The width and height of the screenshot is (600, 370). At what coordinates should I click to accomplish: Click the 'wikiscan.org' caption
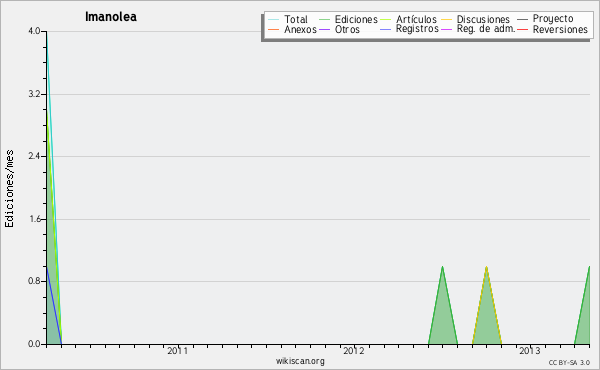coord(300,361)
